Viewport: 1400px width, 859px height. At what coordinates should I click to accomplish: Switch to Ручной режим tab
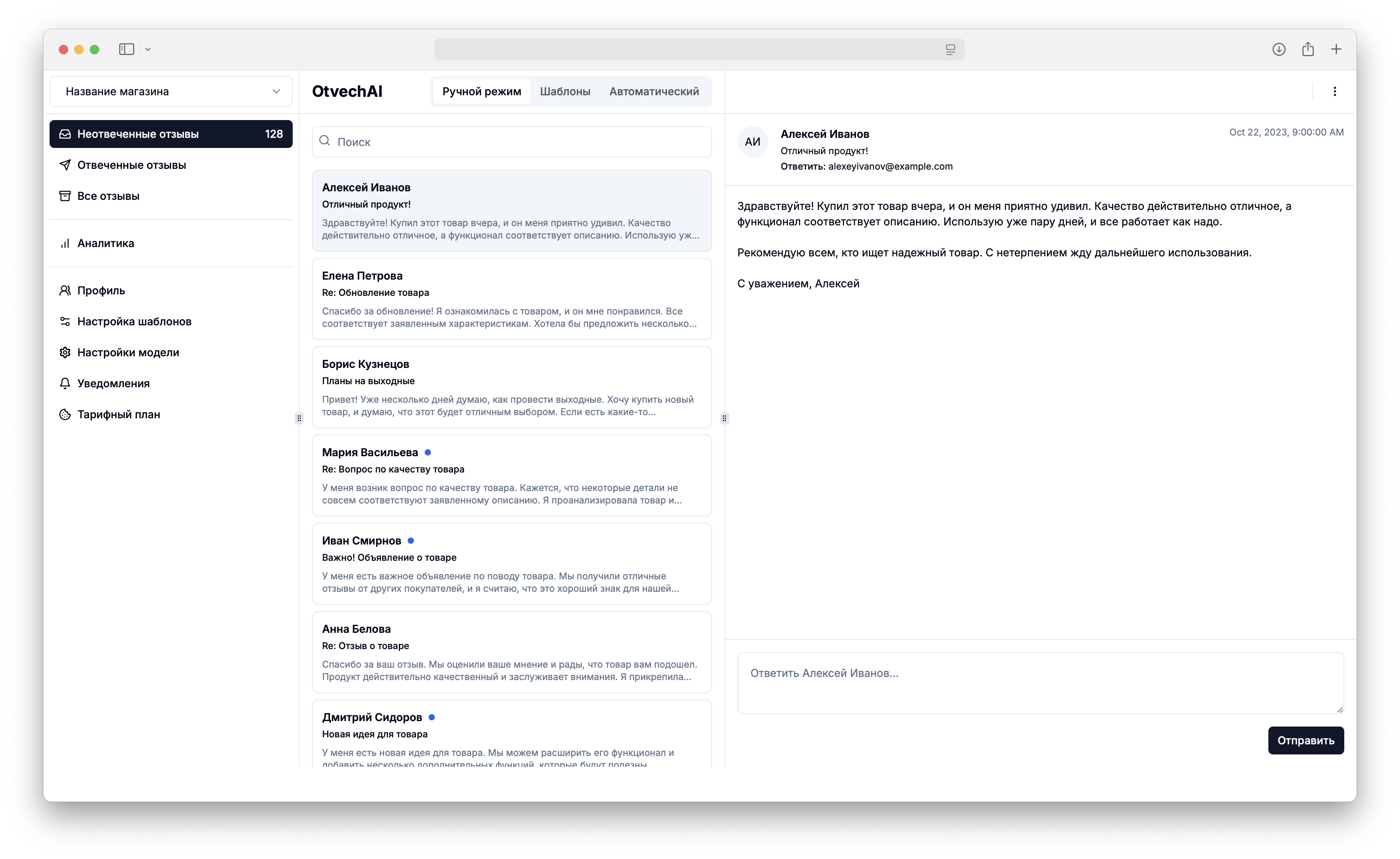[482, 91]
